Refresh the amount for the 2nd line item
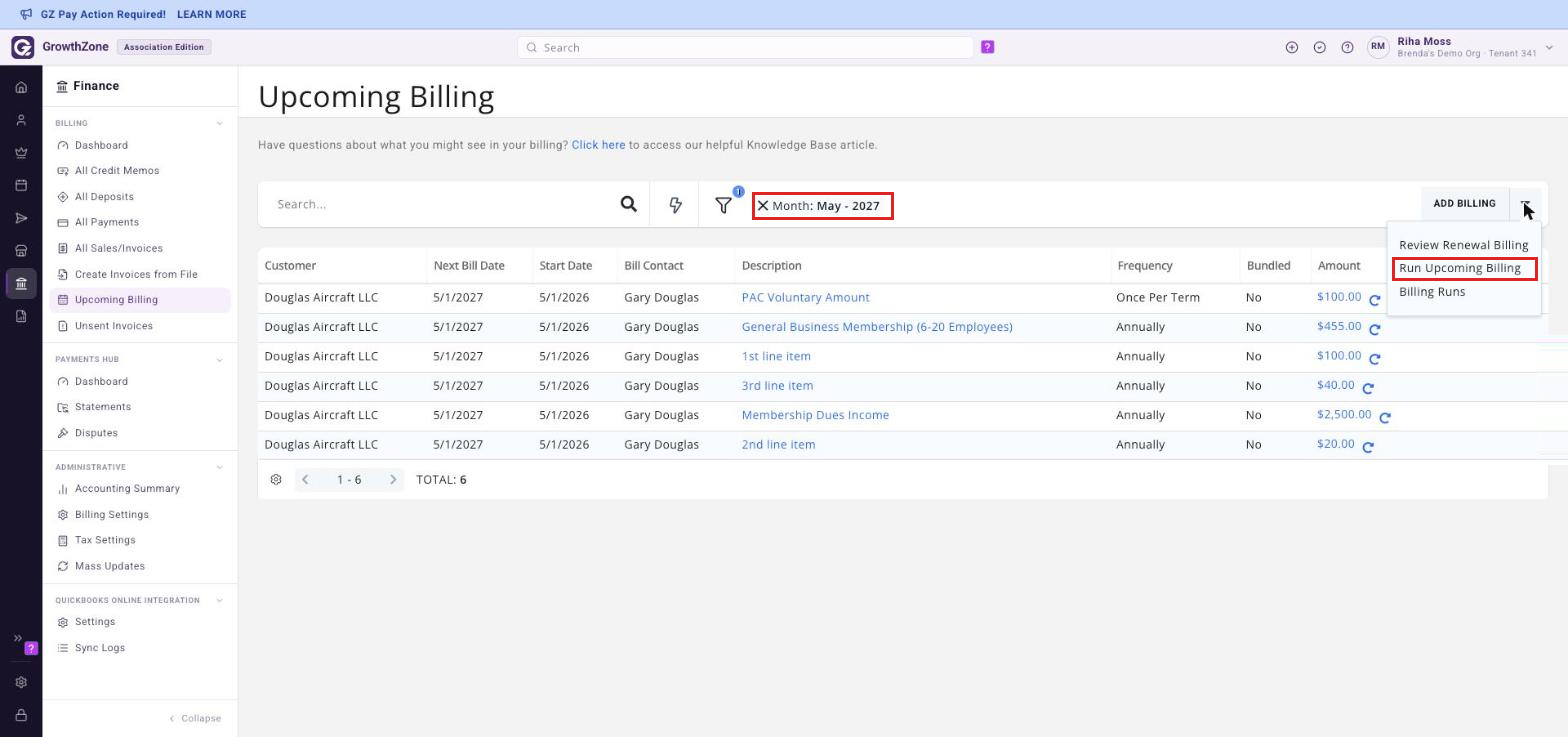 pyautogui.click(x=1368, y=446)
